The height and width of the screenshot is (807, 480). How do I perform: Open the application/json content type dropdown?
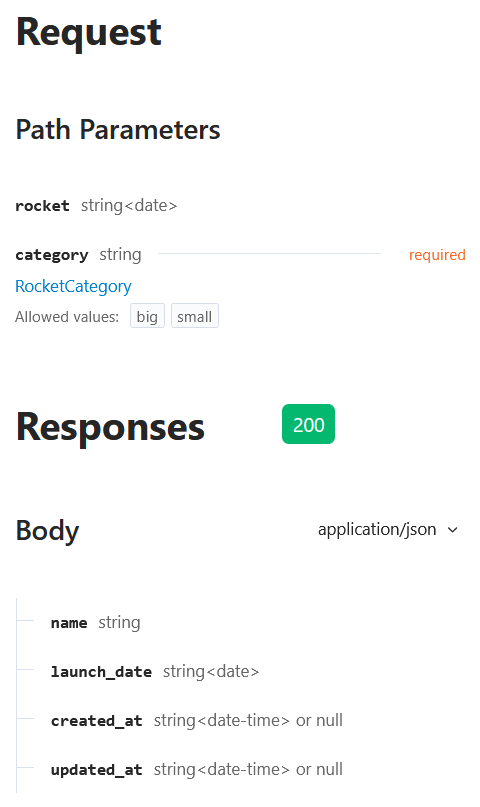388,530
